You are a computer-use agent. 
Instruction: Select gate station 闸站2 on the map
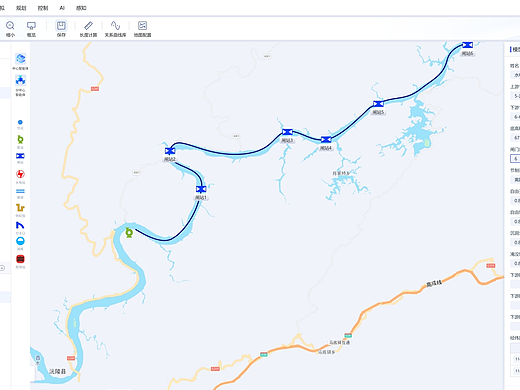pyautogui.click(x=170, y=151)
